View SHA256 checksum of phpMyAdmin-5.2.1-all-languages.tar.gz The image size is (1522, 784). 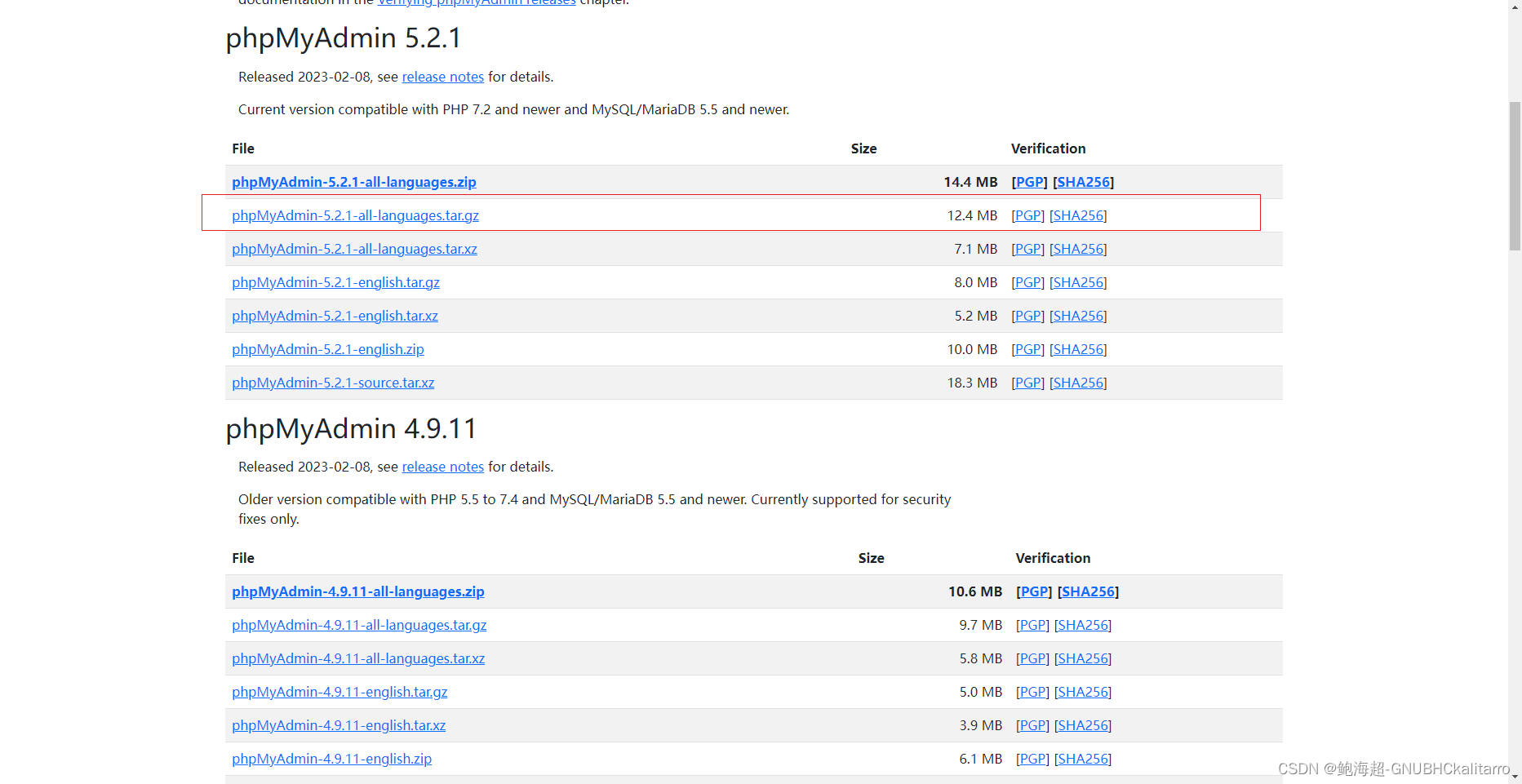tap(1078, 215)
